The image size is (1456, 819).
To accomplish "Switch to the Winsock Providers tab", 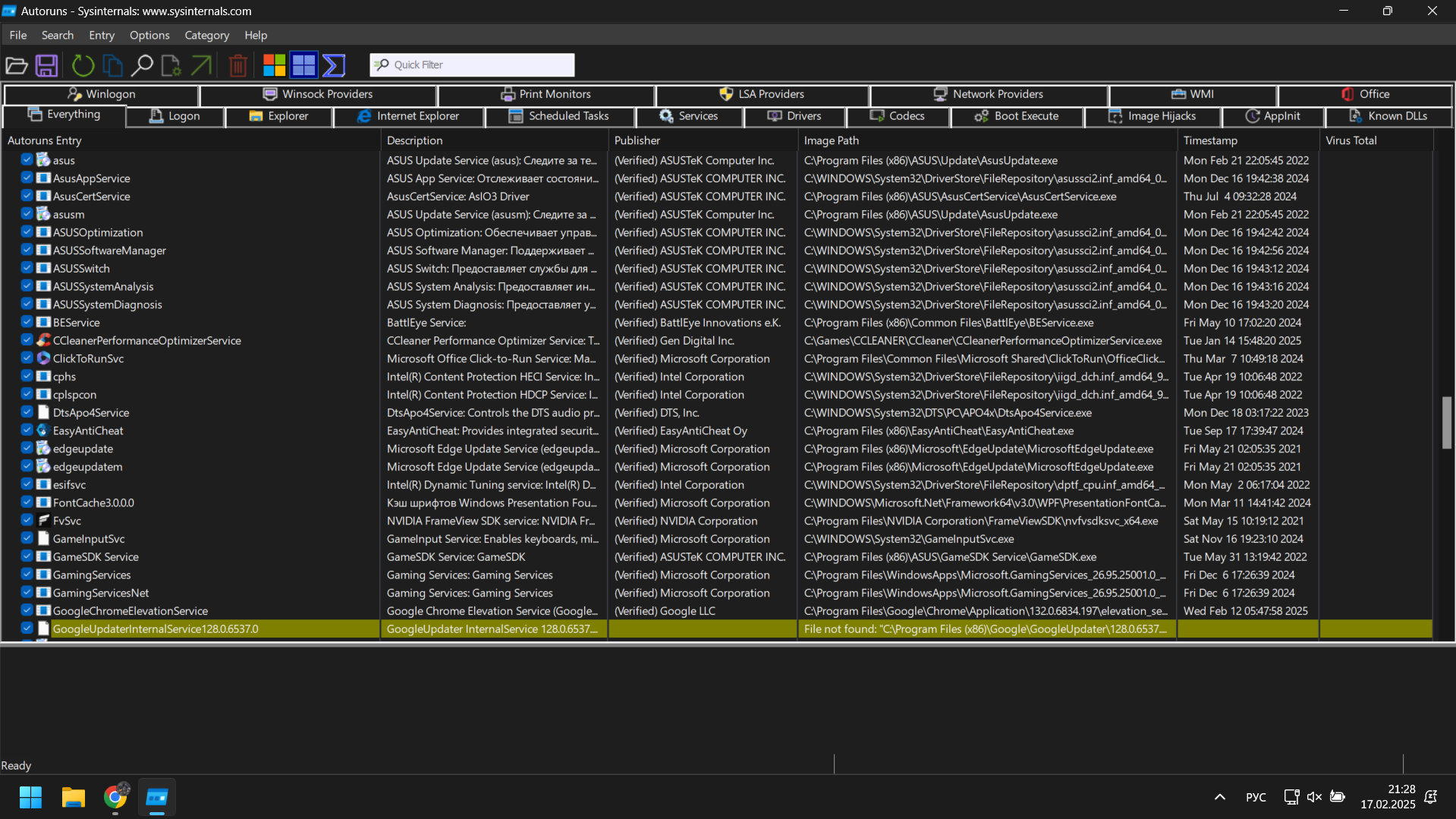I will coord(318,94).
